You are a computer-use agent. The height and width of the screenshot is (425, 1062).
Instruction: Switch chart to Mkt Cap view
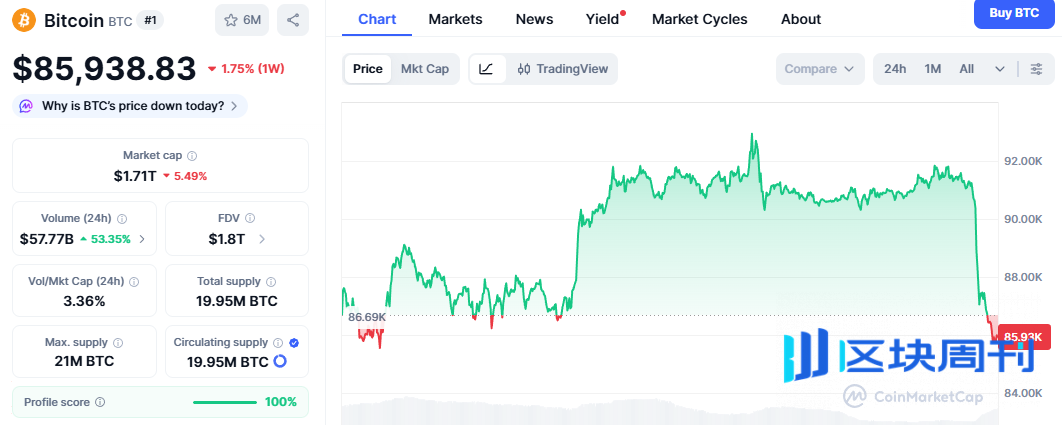425,69
